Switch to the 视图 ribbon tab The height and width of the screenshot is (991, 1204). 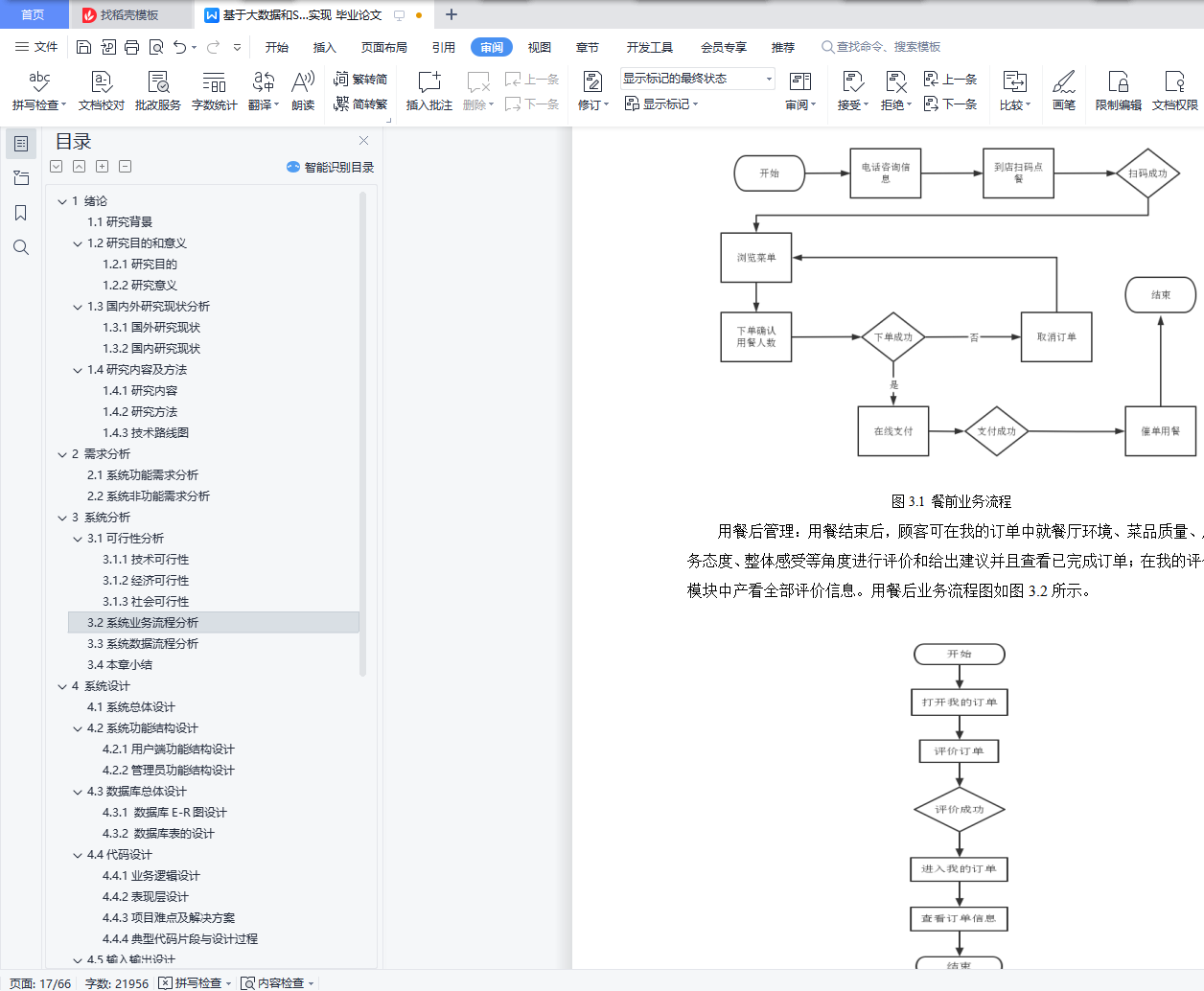coord(540,47)
